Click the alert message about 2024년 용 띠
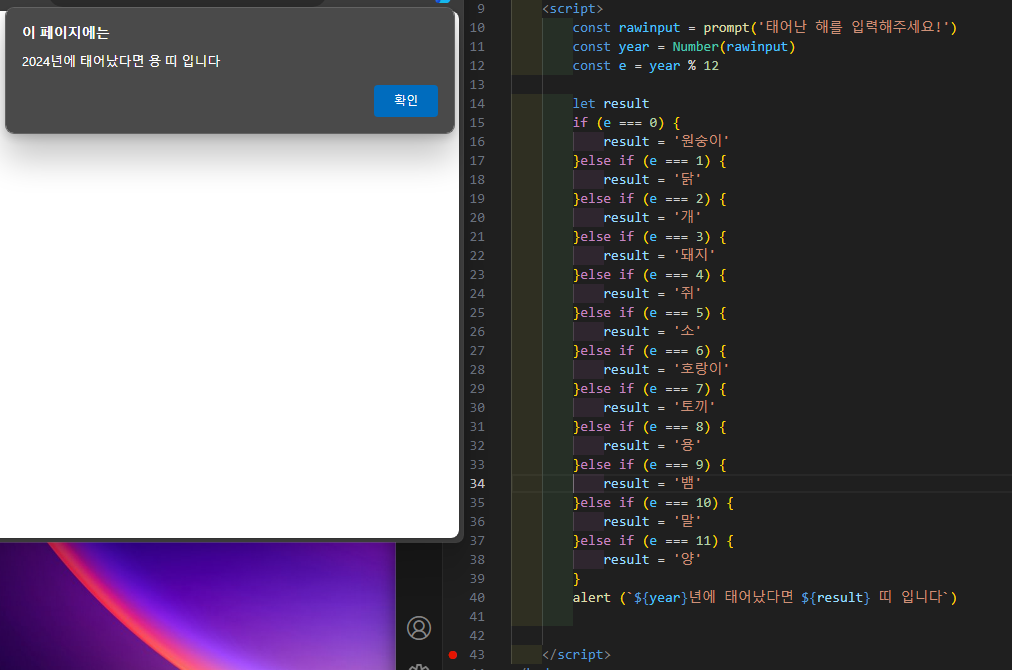The height and width of the screenshot is (670, 1012). click(x=121, y=61)
